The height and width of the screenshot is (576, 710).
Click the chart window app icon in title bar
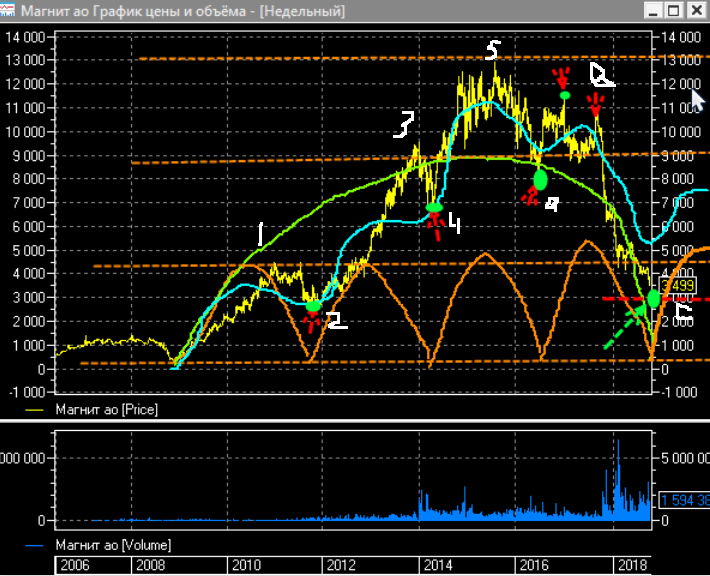(8, 10)
